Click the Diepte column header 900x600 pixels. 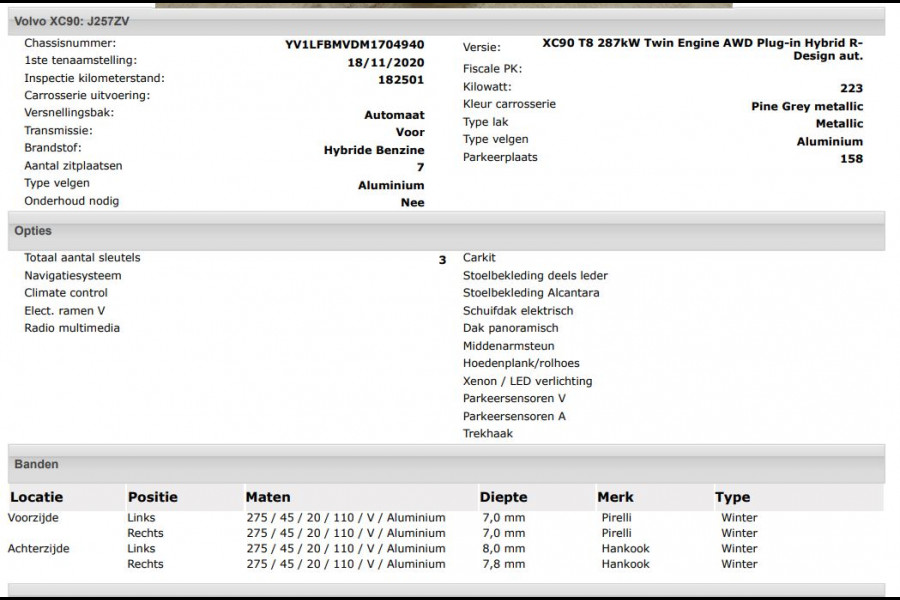tap(505, 497)
